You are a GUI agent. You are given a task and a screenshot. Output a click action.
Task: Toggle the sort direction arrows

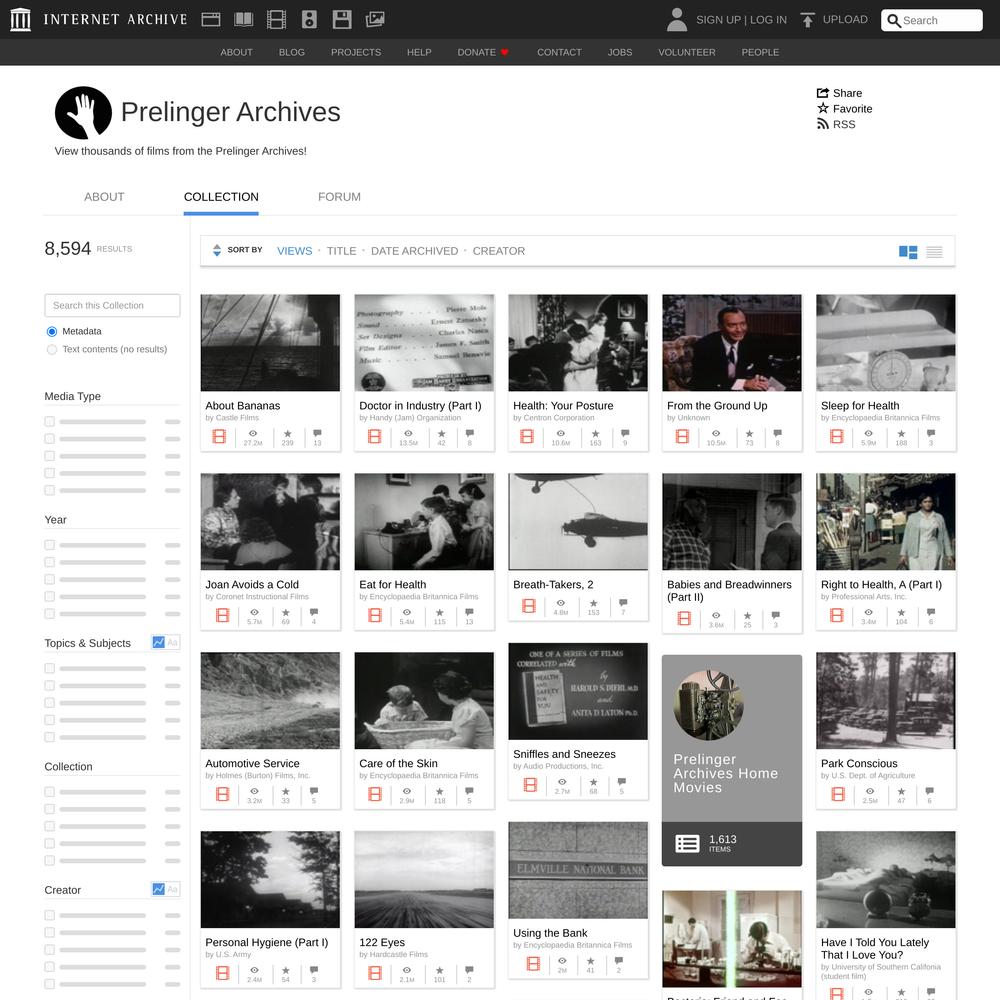[x=217, y=250]
